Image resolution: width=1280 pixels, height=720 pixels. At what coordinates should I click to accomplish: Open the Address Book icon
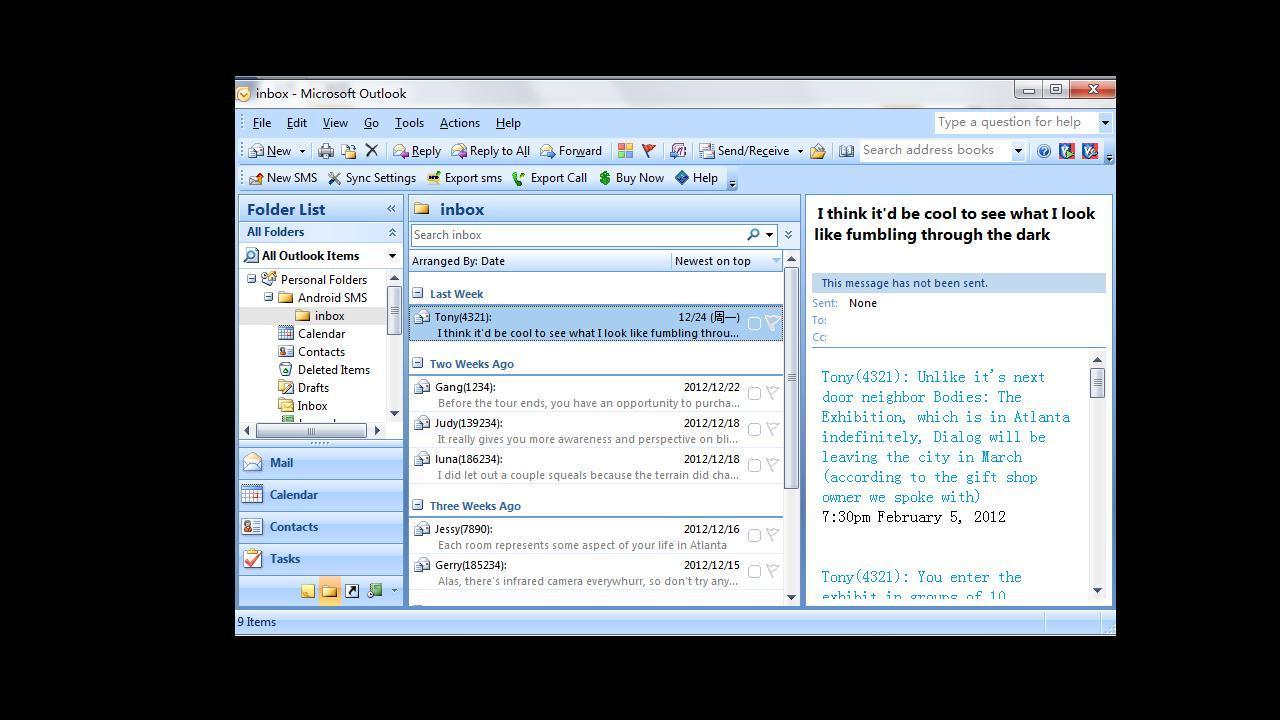tap(846, 151)
